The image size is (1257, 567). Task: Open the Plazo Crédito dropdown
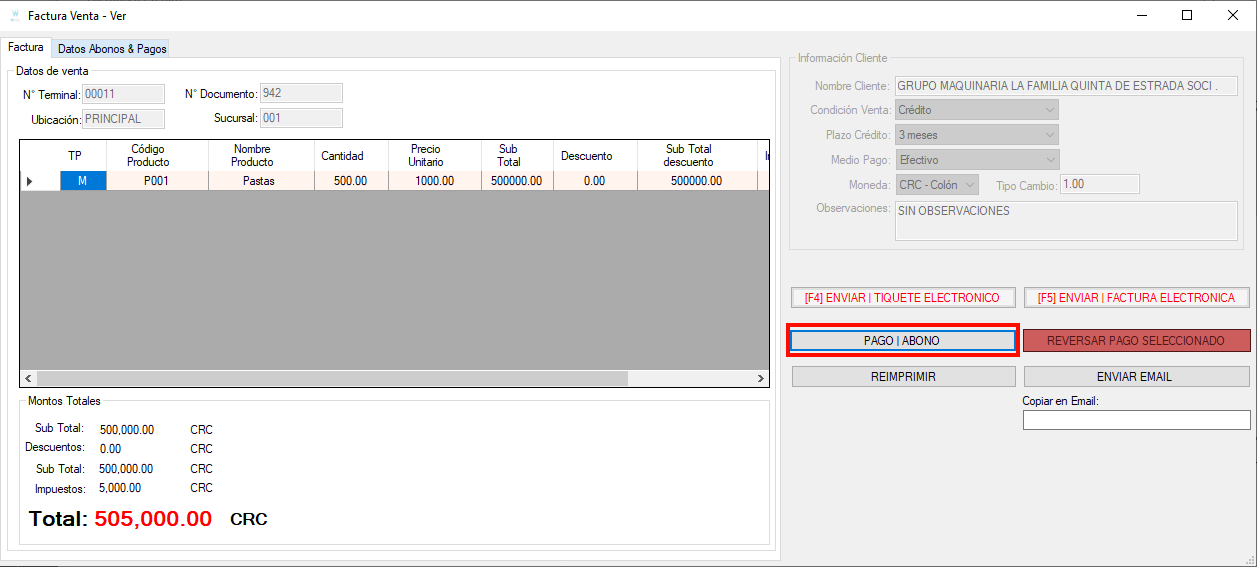tap(977, 135)
